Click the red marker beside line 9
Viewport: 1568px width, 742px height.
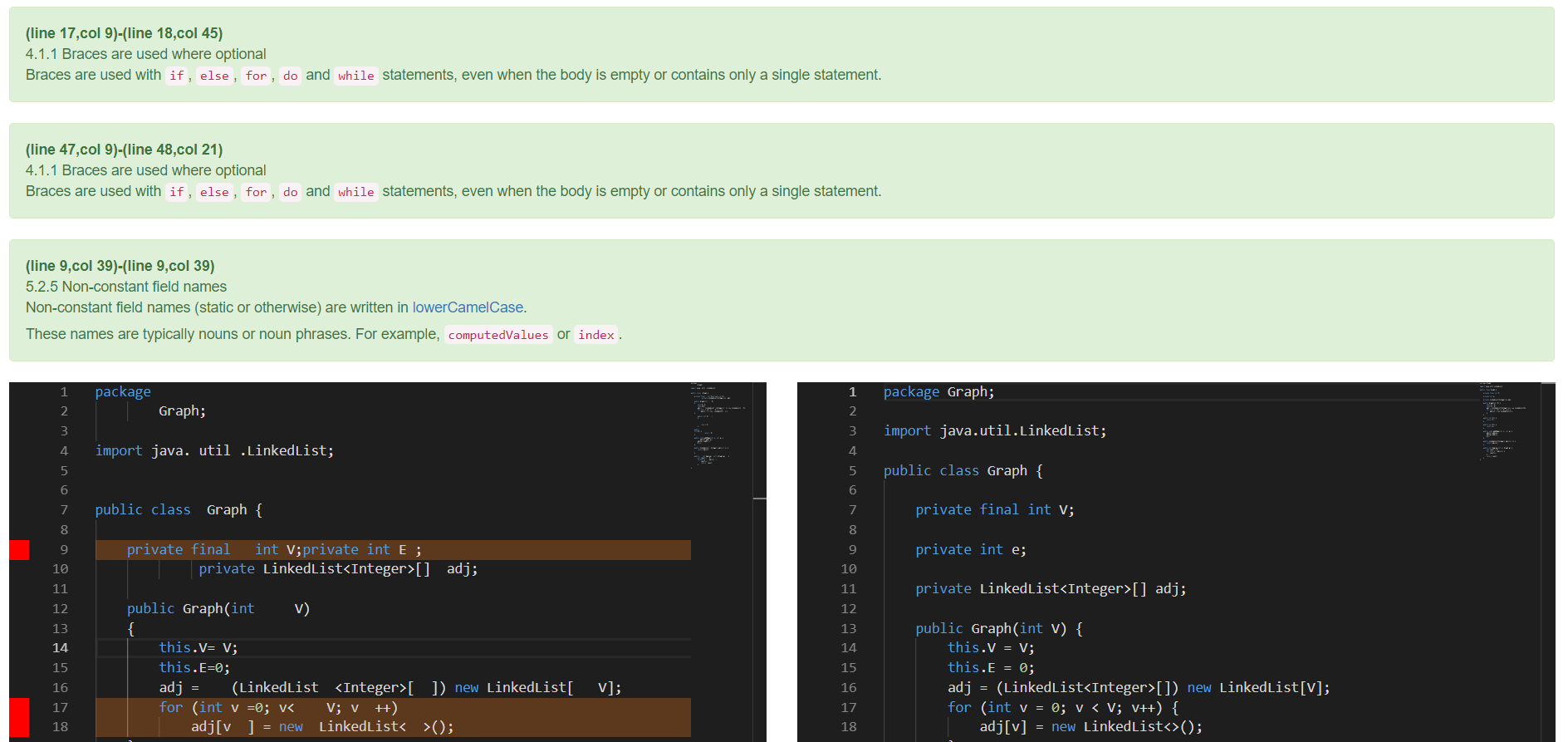pos(19,549)
